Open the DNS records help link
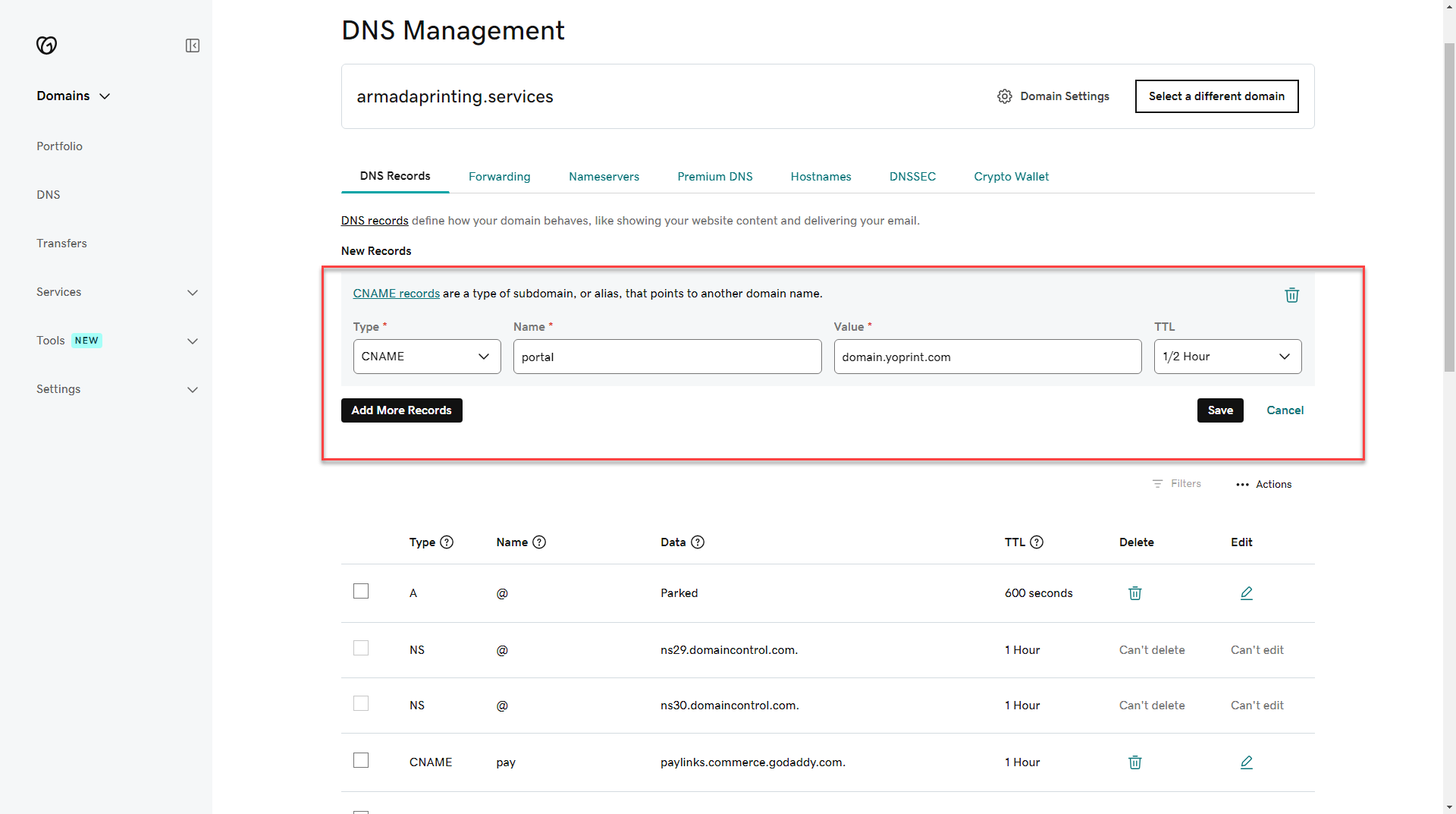This screenshot has height=814, width=1456. [x=375, y=221]
